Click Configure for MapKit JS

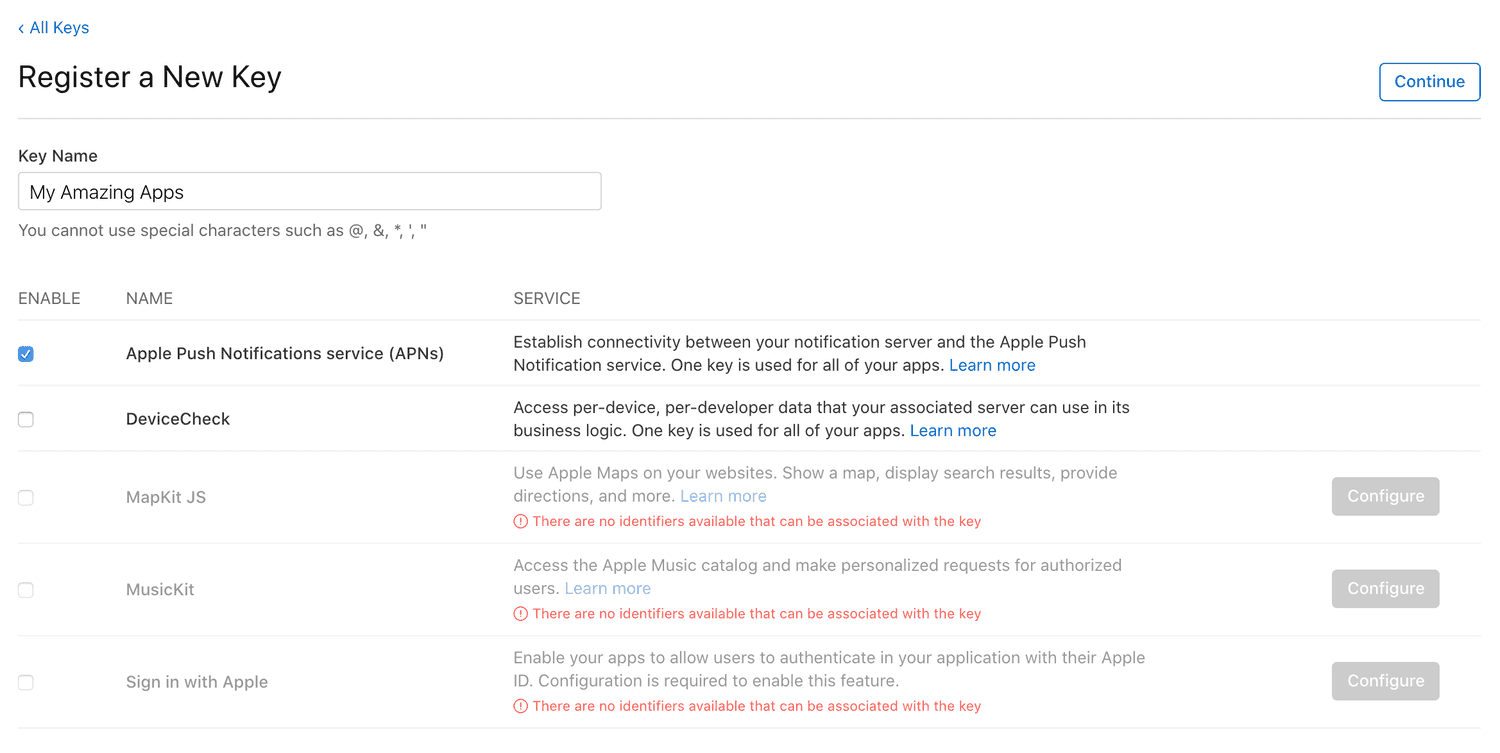click(1385, 496)
